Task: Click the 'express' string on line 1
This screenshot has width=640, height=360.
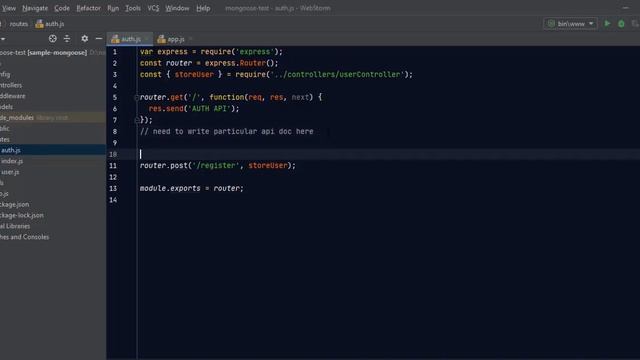Action: (x=255, y=52)
